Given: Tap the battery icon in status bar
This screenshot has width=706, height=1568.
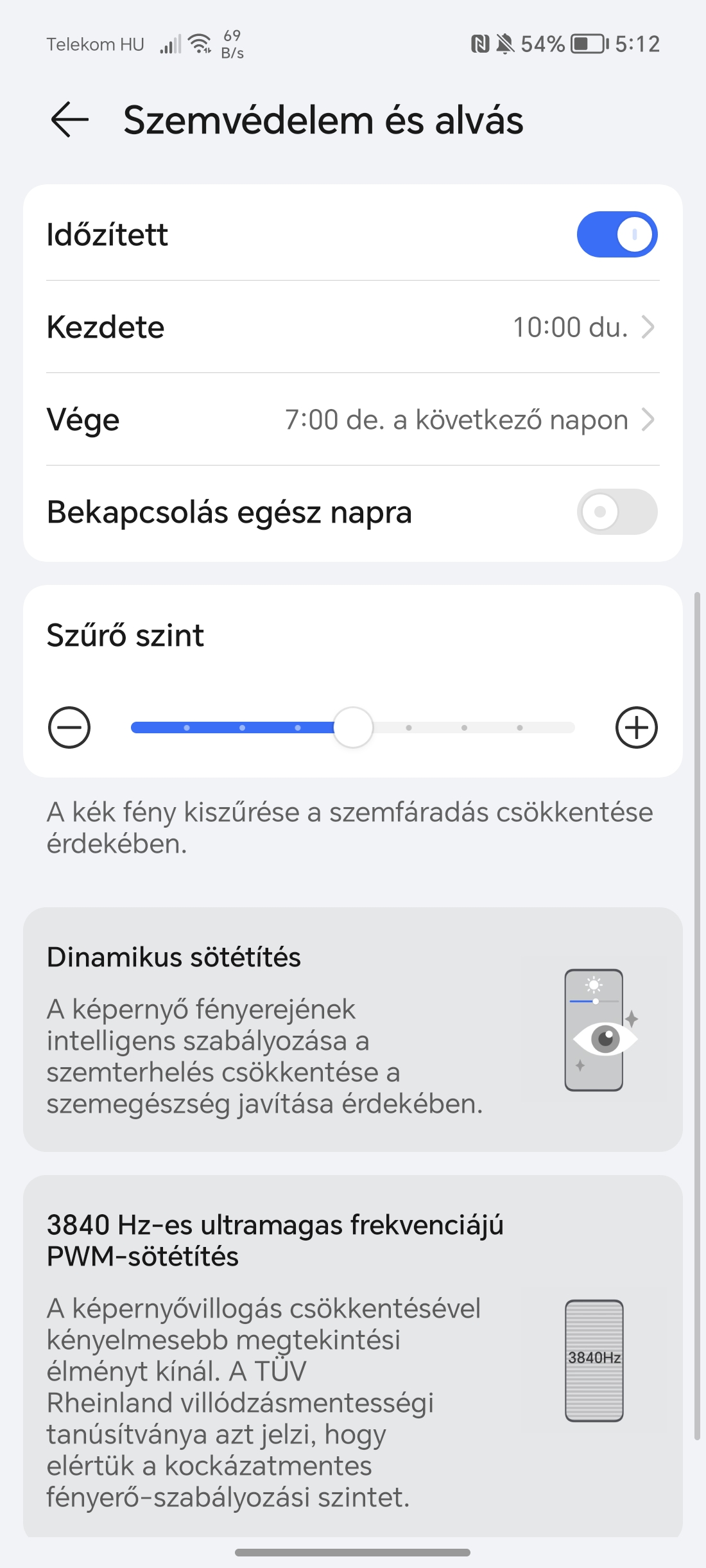Looking at the screenshot, I should 589,44.
